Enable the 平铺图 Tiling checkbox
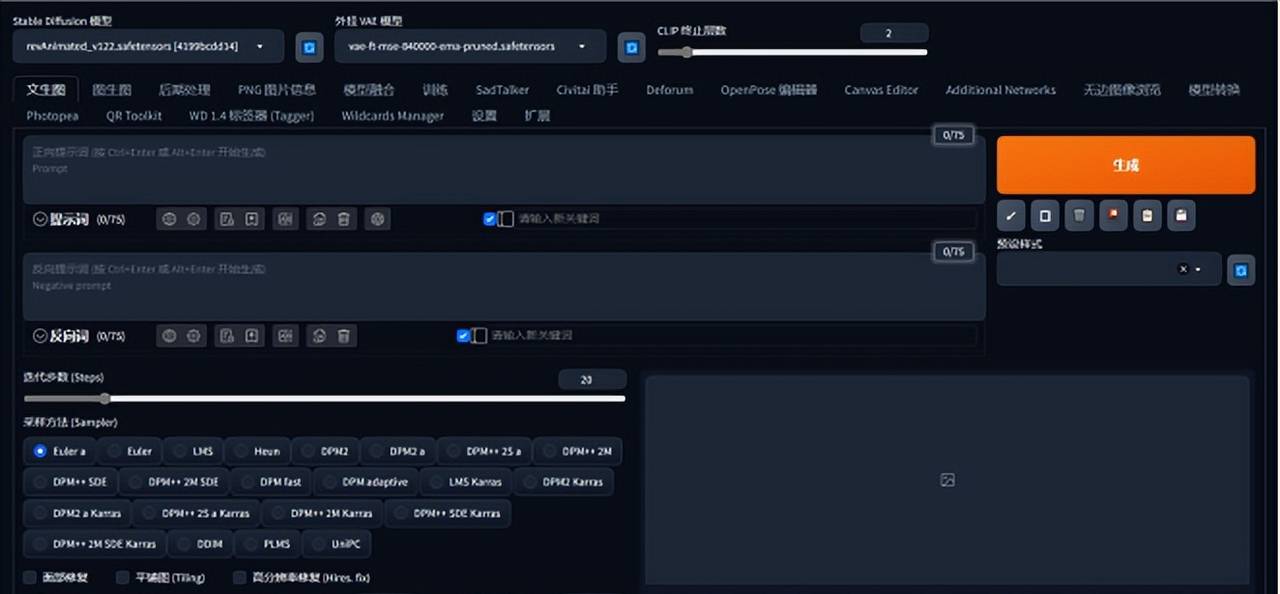Viewport: 1280px width, 594px height. click(x=121, y=577)
